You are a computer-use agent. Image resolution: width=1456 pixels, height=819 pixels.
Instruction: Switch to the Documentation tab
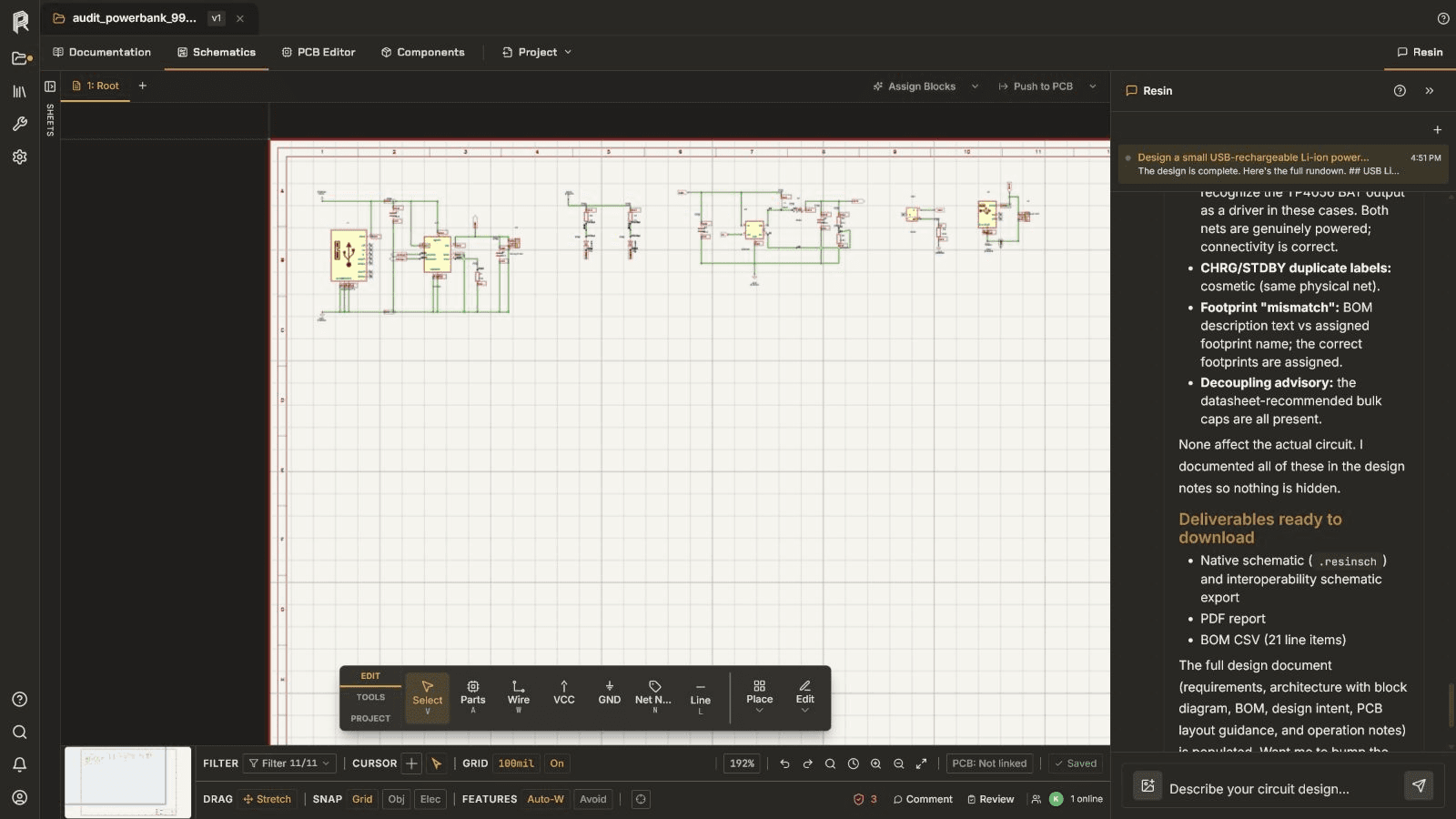tap(102, 53)
